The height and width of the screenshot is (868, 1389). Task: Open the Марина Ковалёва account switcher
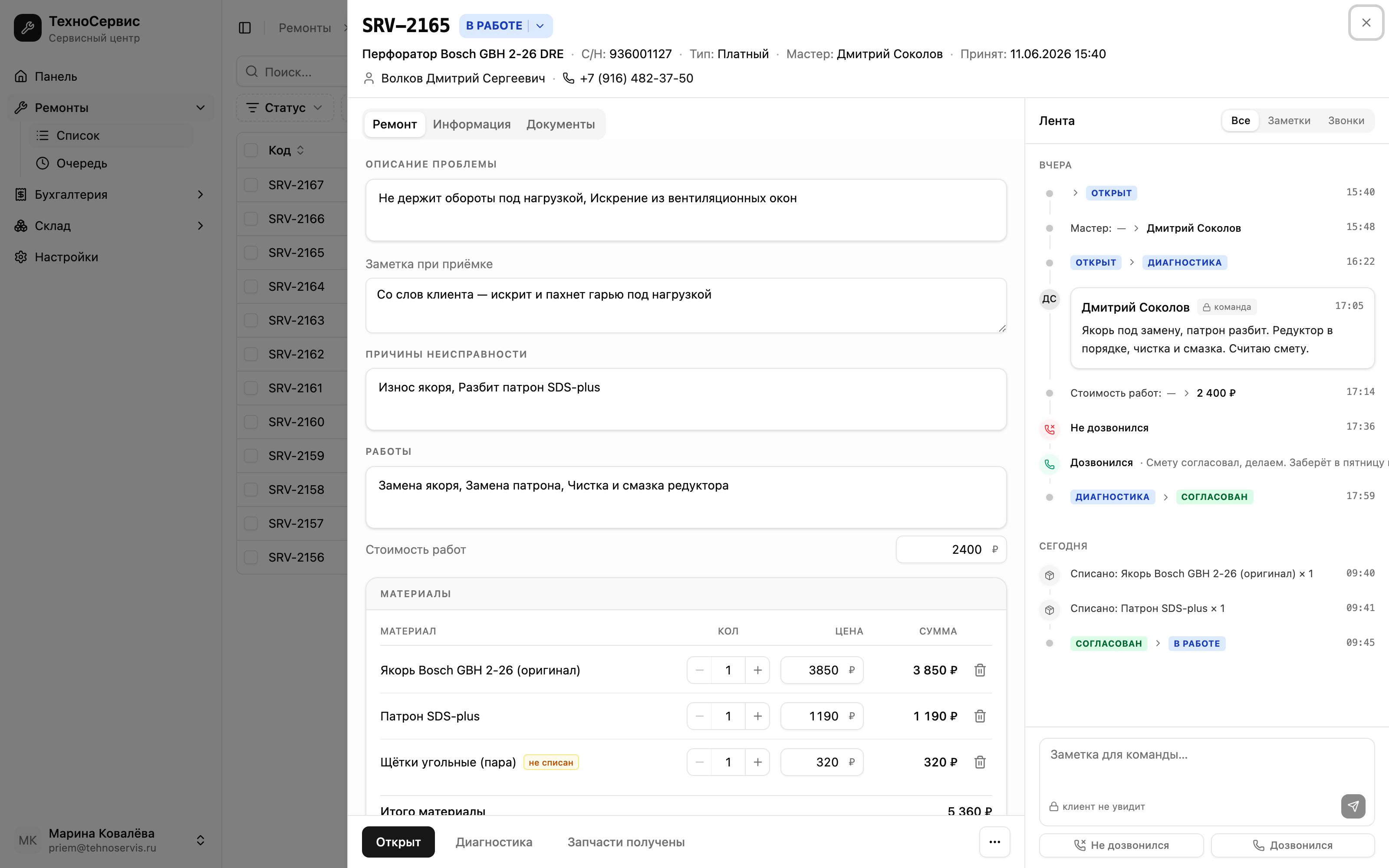click(200, 840)
